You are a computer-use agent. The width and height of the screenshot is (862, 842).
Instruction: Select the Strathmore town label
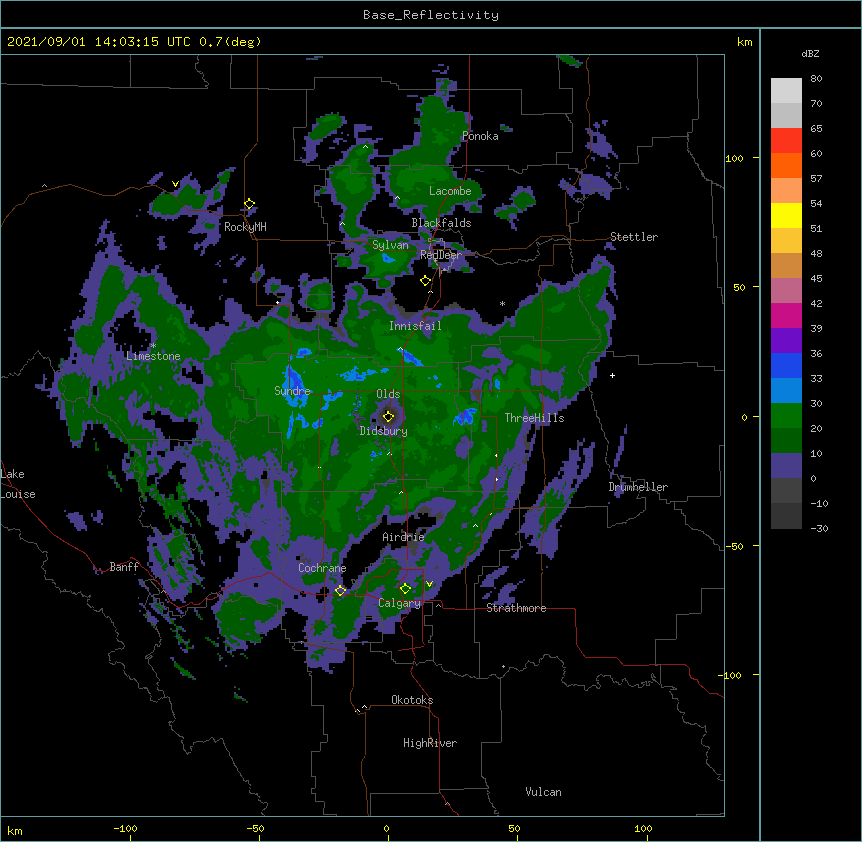point(516,608)
